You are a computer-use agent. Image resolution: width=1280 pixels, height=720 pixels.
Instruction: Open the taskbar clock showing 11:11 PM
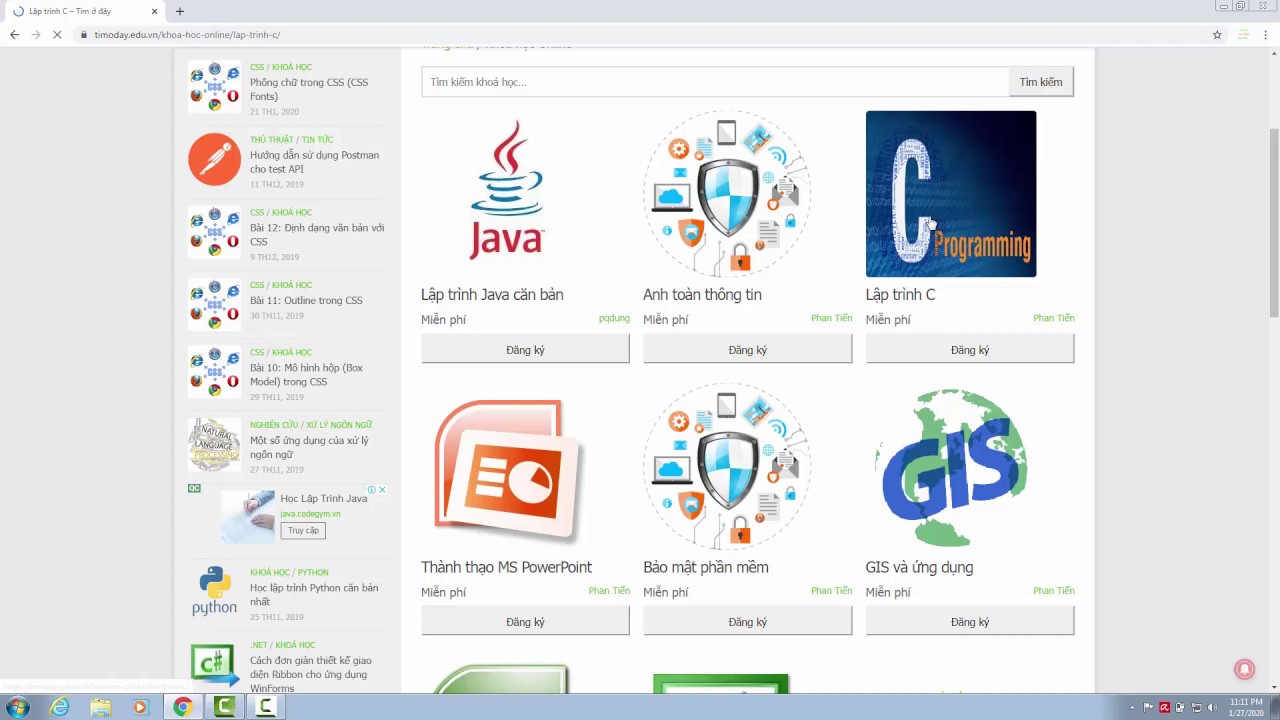pyautogui.click(x=1246, y=708)
